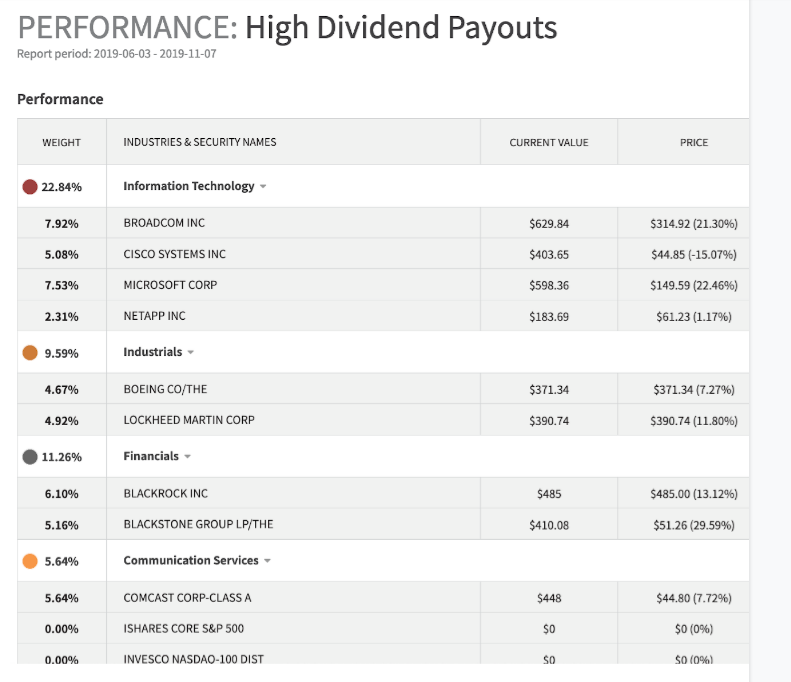Click the report period date text
The height and width of the screenshot is (682, 791).
click(x=117, y=54)
